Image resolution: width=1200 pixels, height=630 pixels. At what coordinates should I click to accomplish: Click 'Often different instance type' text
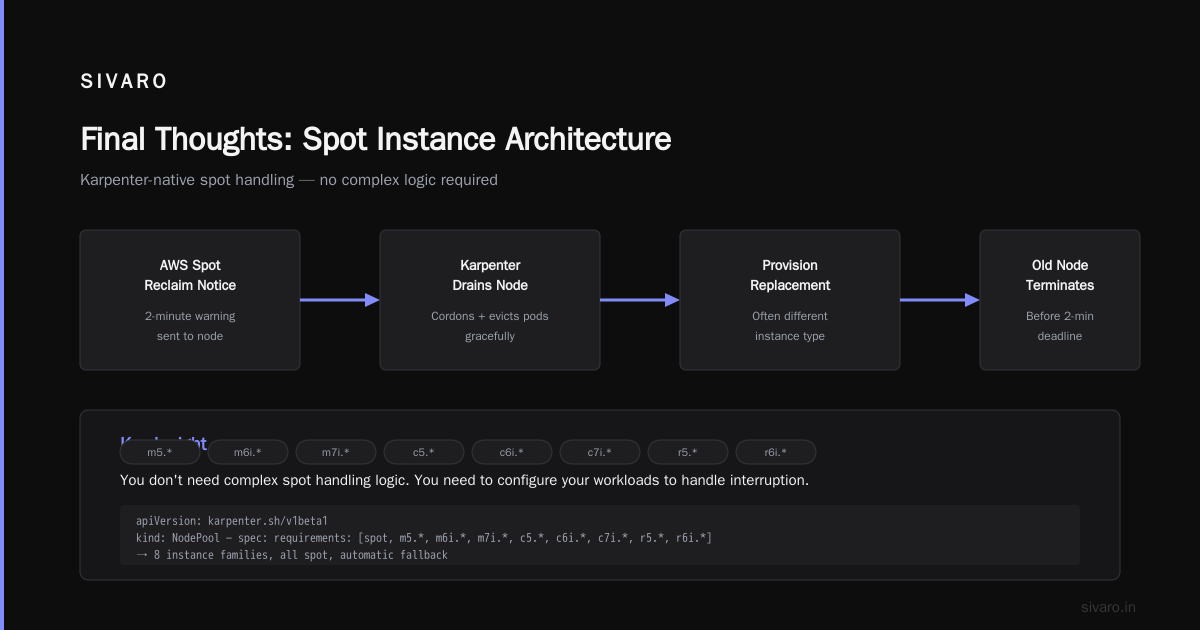click(x=790, y=326)
